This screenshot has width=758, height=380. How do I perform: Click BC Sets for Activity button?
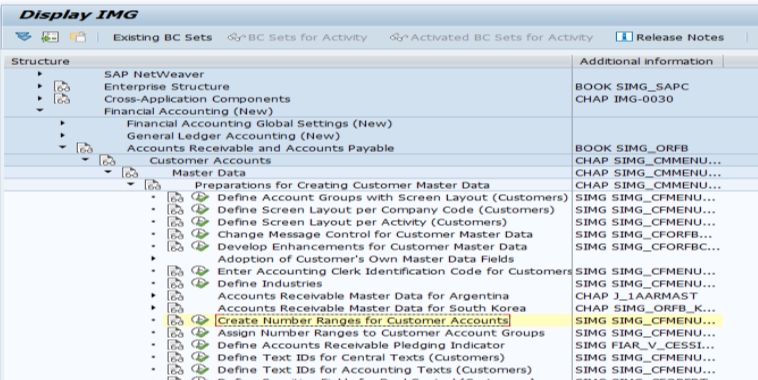click(x=297, y=37)
